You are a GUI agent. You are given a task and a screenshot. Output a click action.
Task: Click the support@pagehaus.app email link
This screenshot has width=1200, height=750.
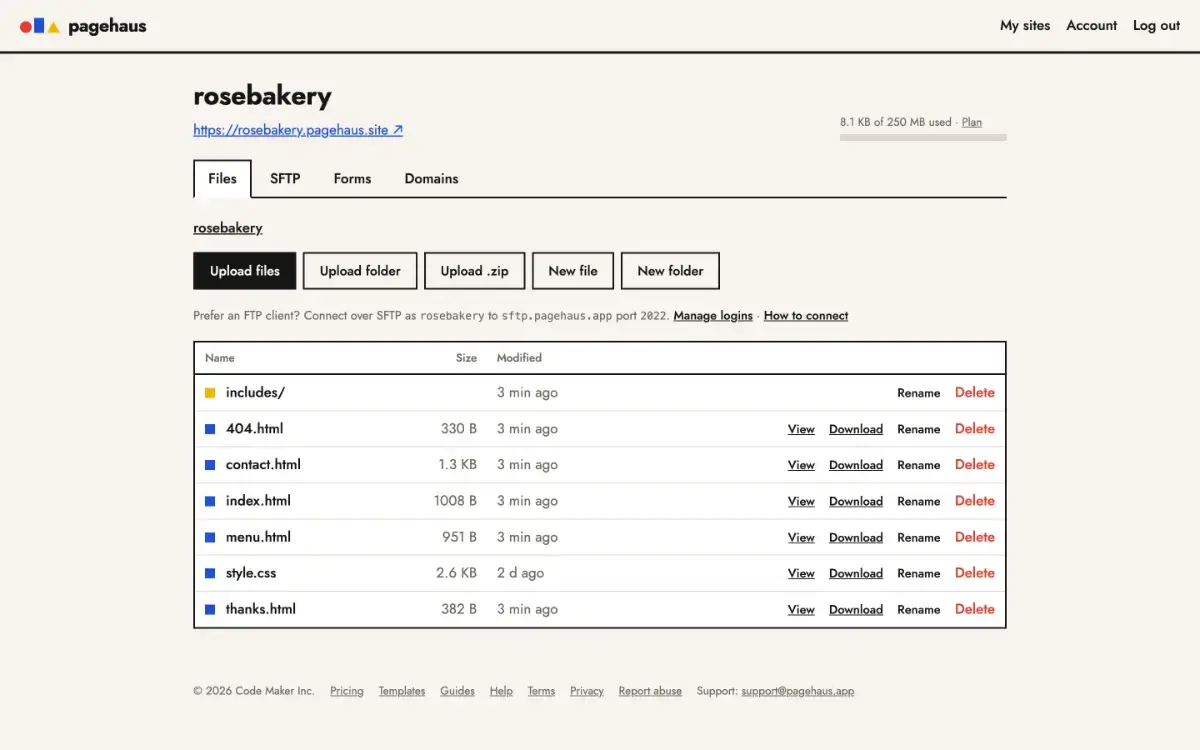point(798,691)
